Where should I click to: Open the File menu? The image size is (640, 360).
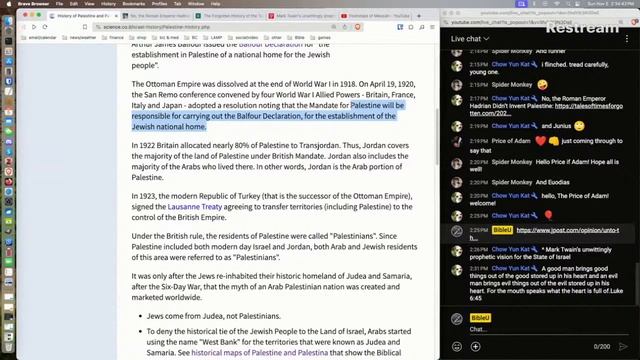(x=60, y=4)
